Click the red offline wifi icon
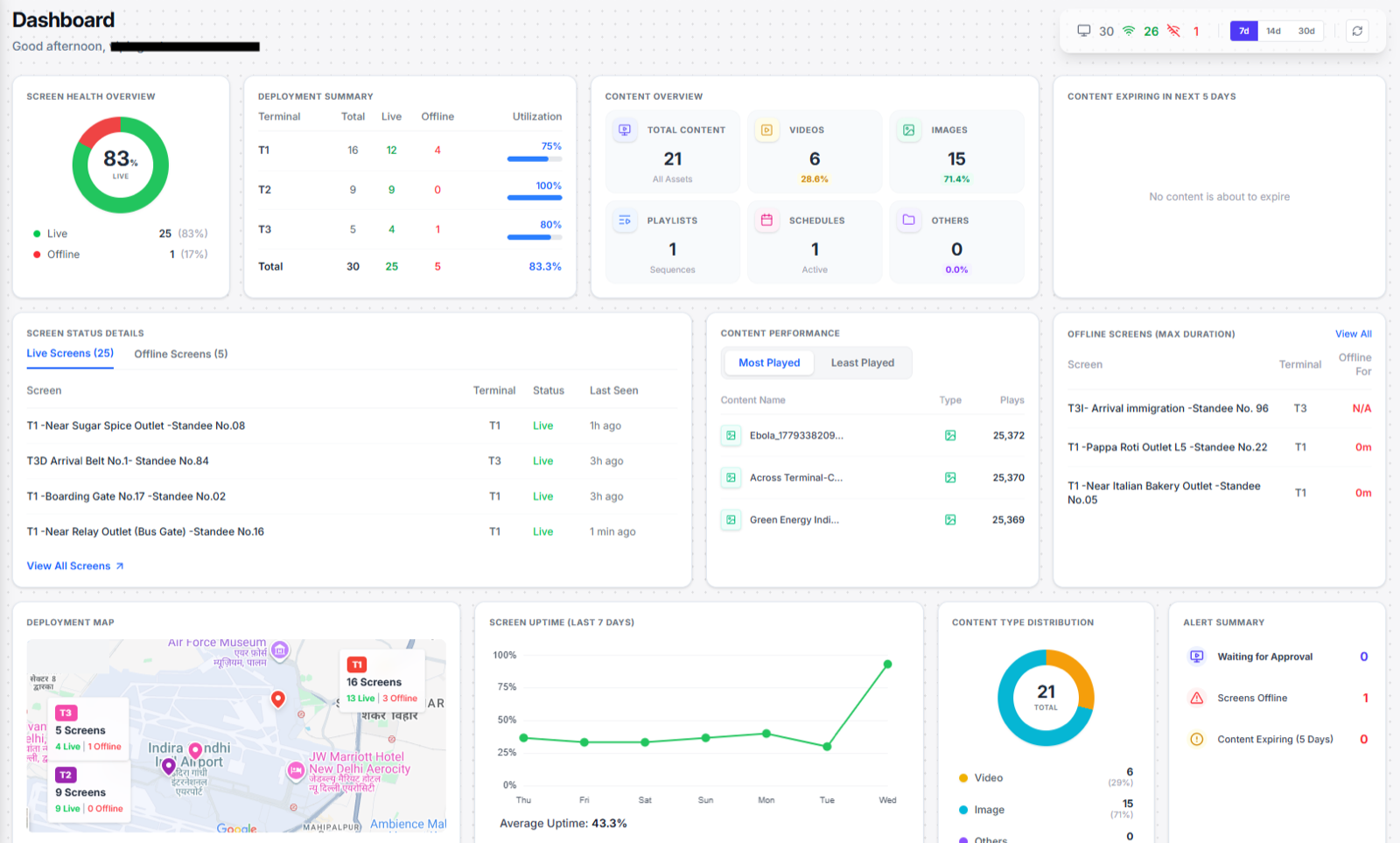Screen dimensions: 1400x843 [1174, 31]
